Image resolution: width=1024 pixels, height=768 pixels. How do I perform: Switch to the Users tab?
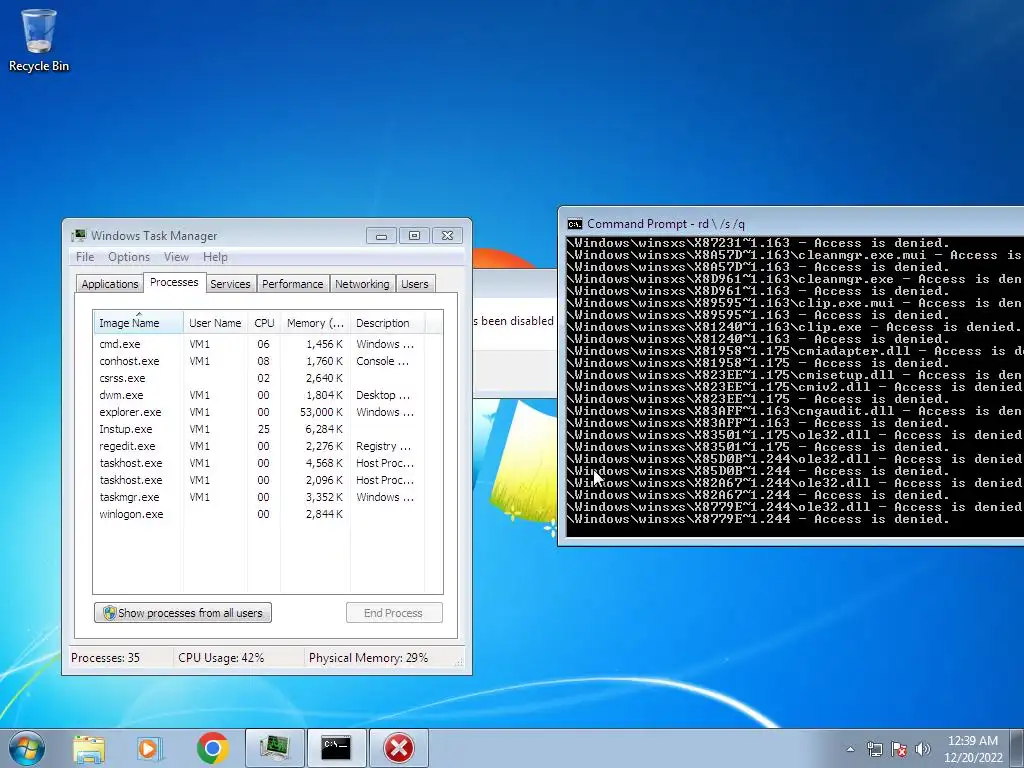pos(415,284)
